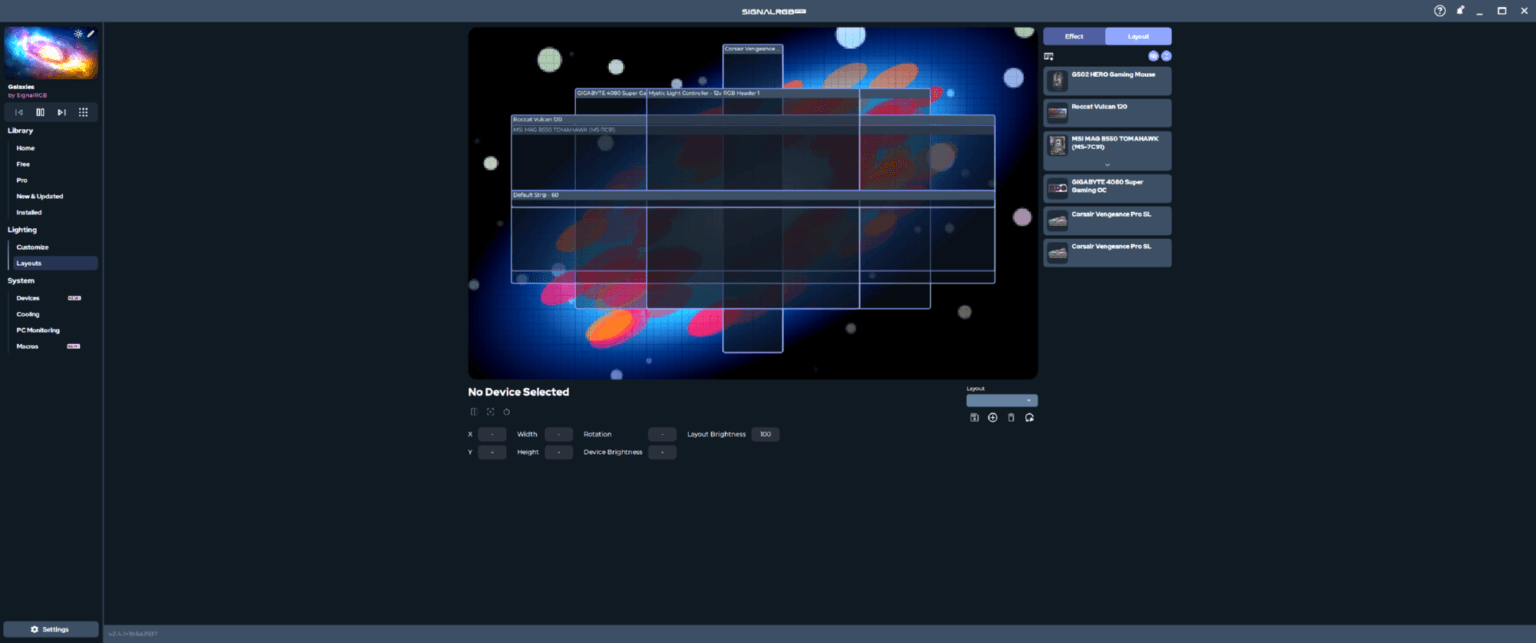Click the brightness sun icon on Galaxies thumbnail
Image resolution: width=1536 pixels, height=643 pixels.
[x=79, y=34]
